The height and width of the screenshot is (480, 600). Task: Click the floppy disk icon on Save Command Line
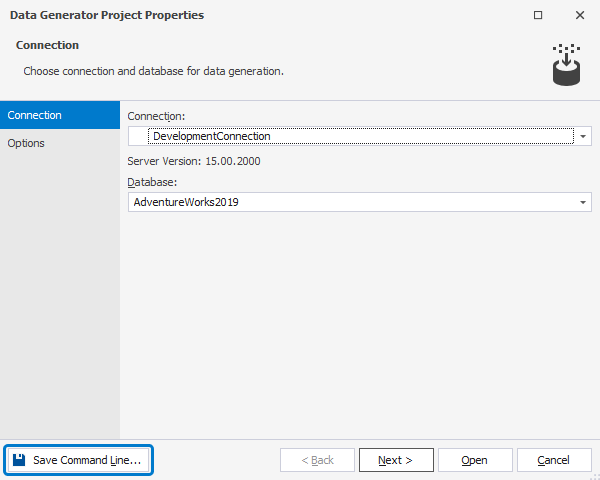(19, 460)
